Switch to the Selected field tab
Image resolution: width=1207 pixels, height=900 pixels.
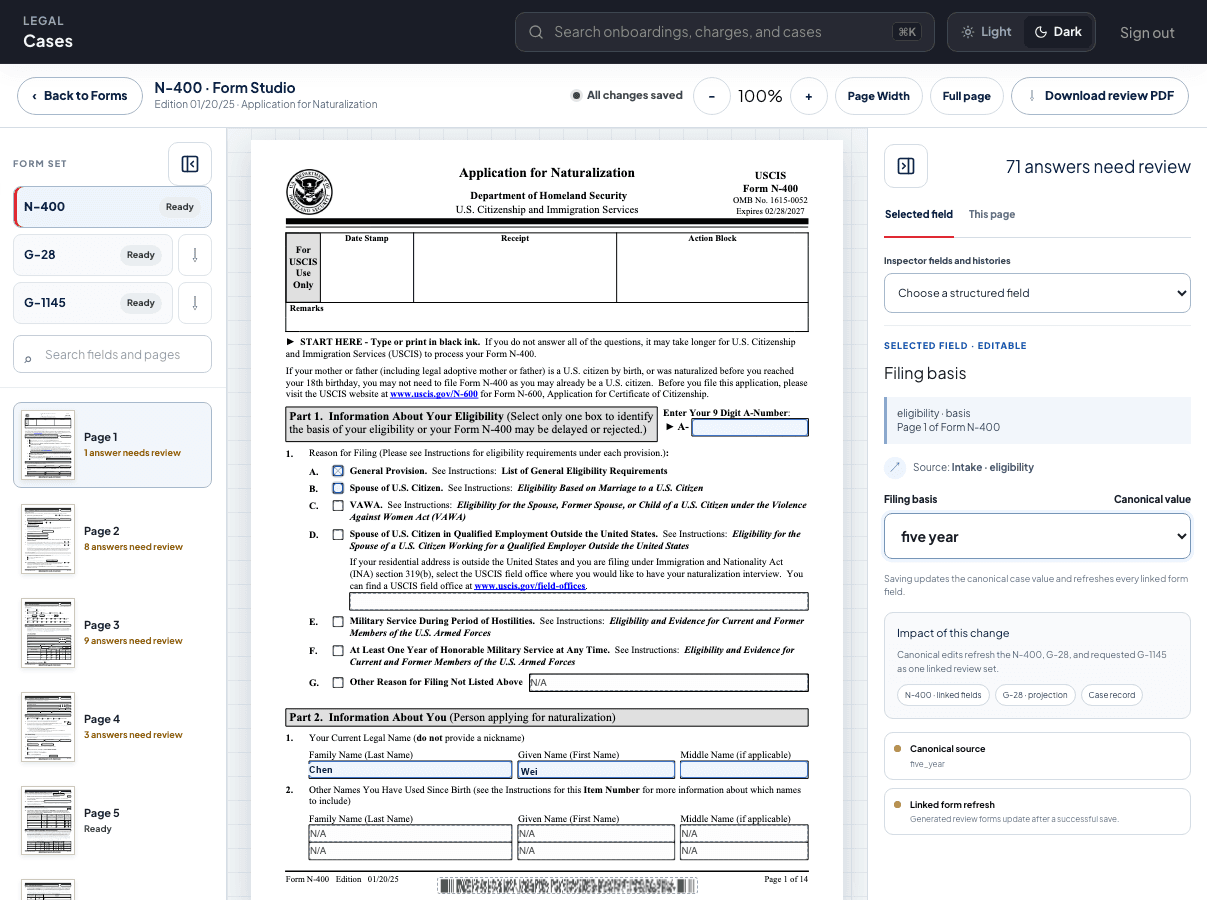[x=919, y=214]
